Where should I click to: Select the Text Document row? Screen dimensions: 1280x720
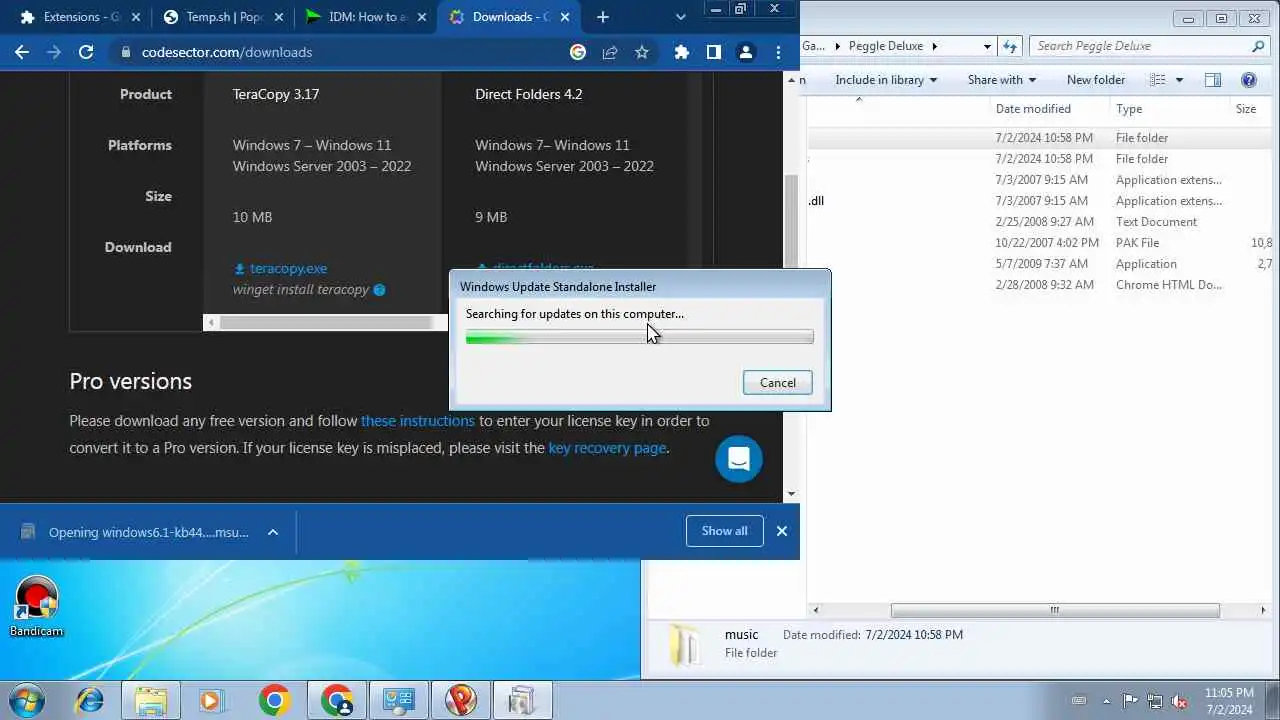pyautogui.click(x=1040, y=222)
